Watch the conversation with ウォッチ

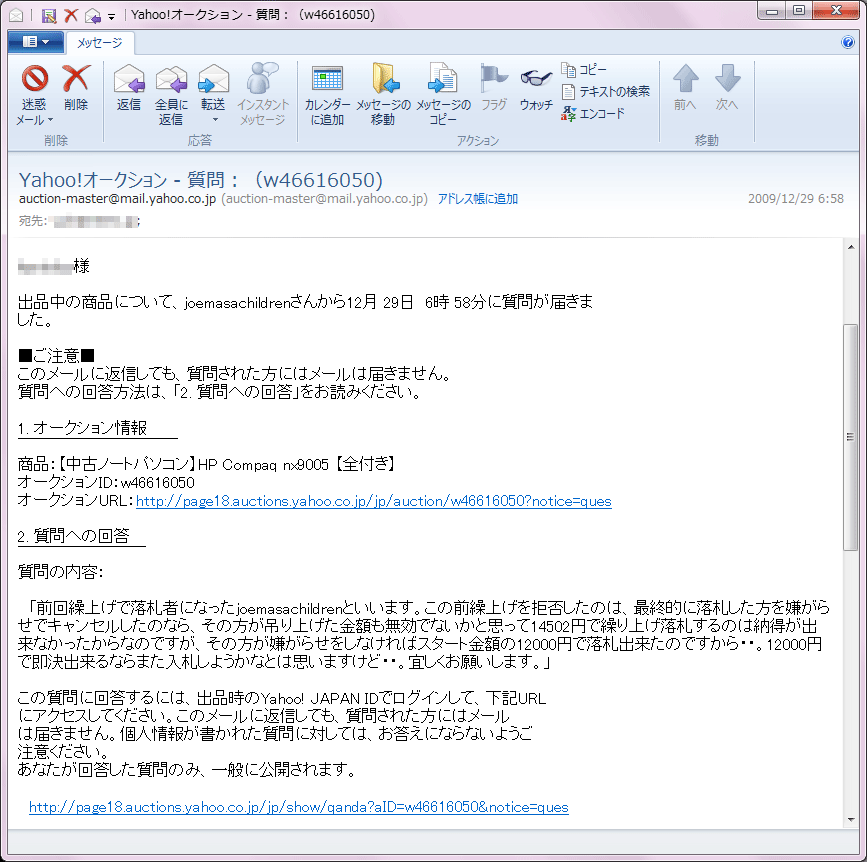536,88
